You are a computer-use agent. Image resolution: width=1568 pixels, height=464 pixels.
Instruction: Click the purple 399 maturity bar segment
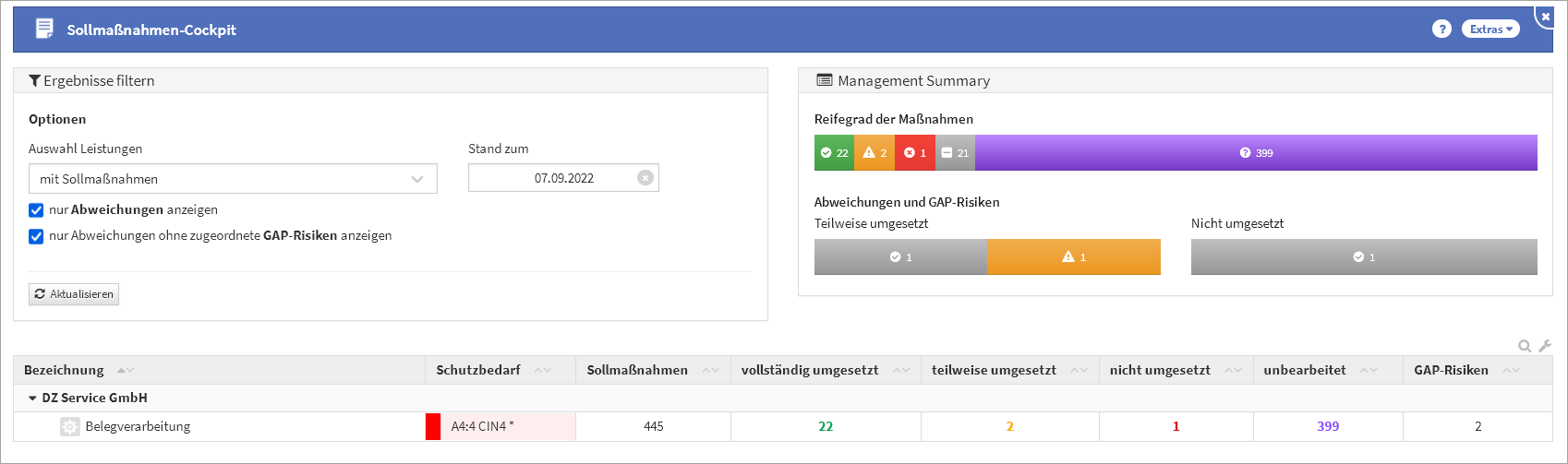1256,153
